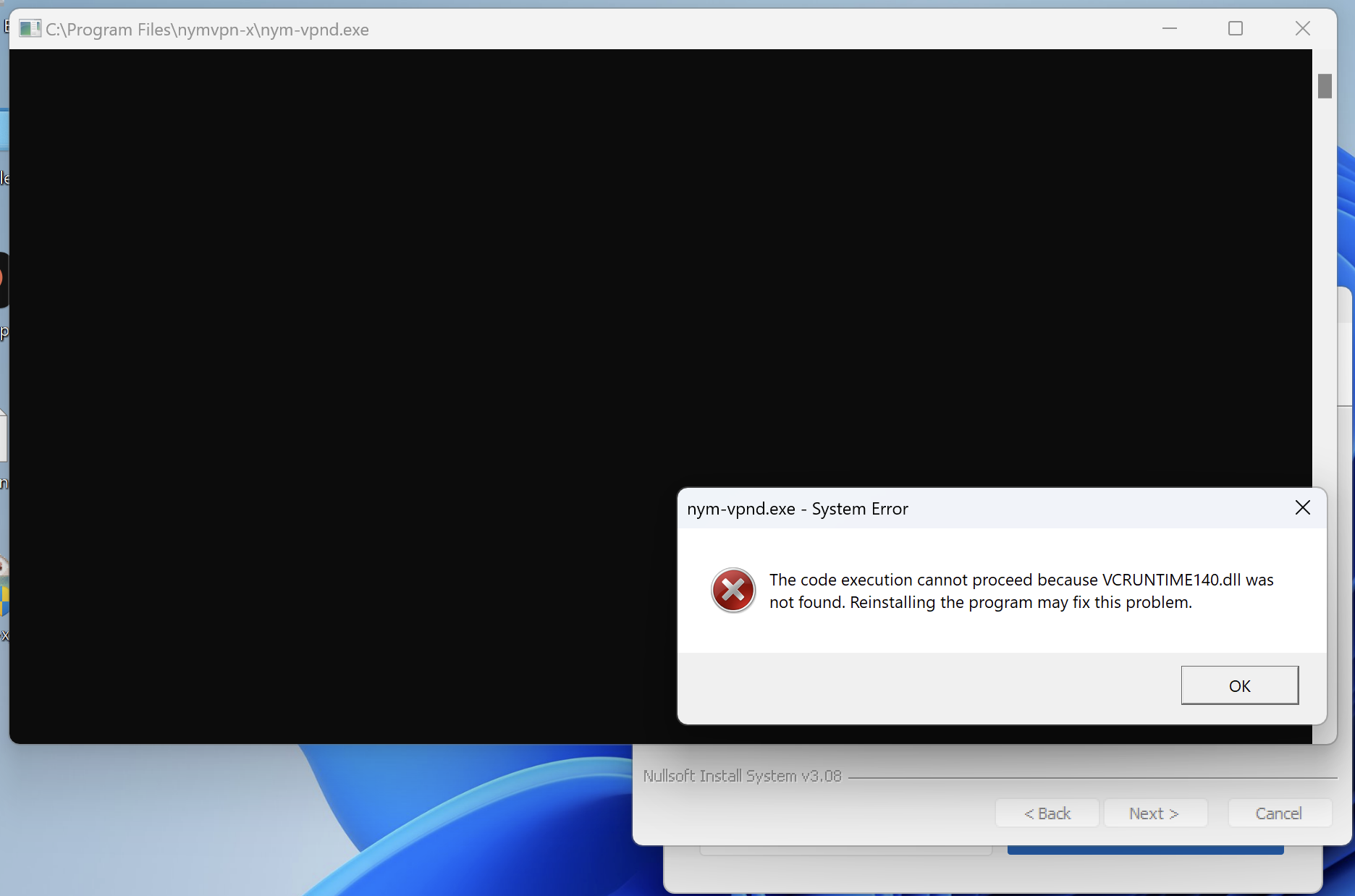Viewport: 1355px width, 896px height.
Task: Close the nym-vpnd.exe console window
Action: 1302,29
